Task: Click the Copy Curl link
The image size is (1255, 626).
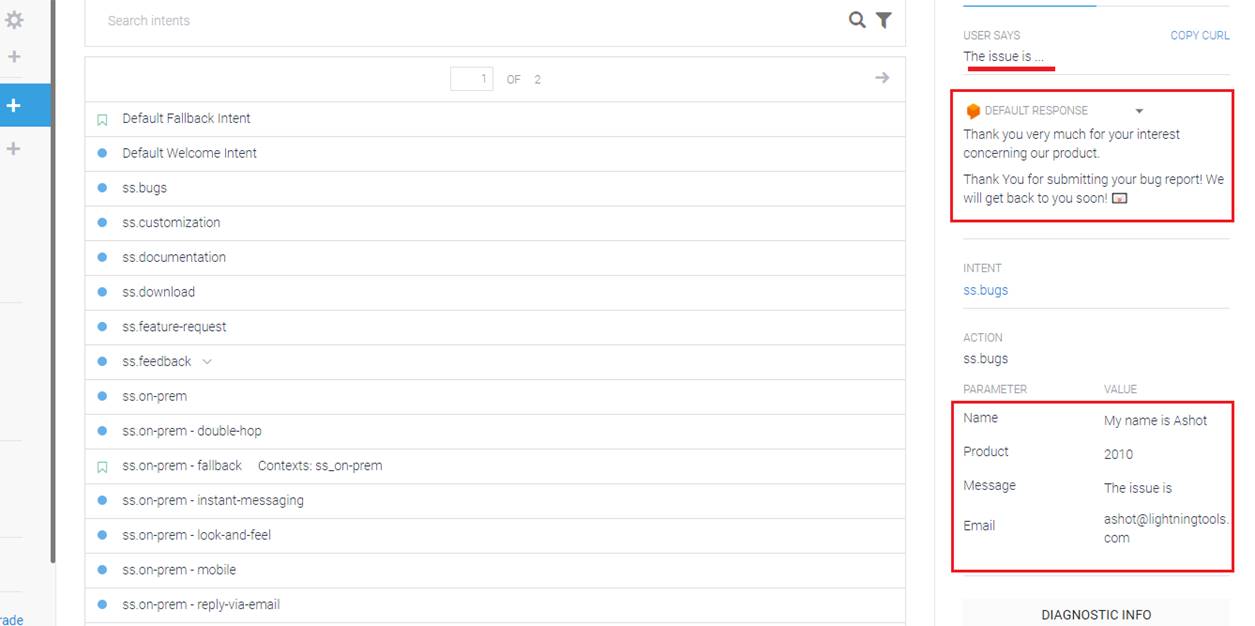Action: pyautogui.click(x=1199, y=35)
